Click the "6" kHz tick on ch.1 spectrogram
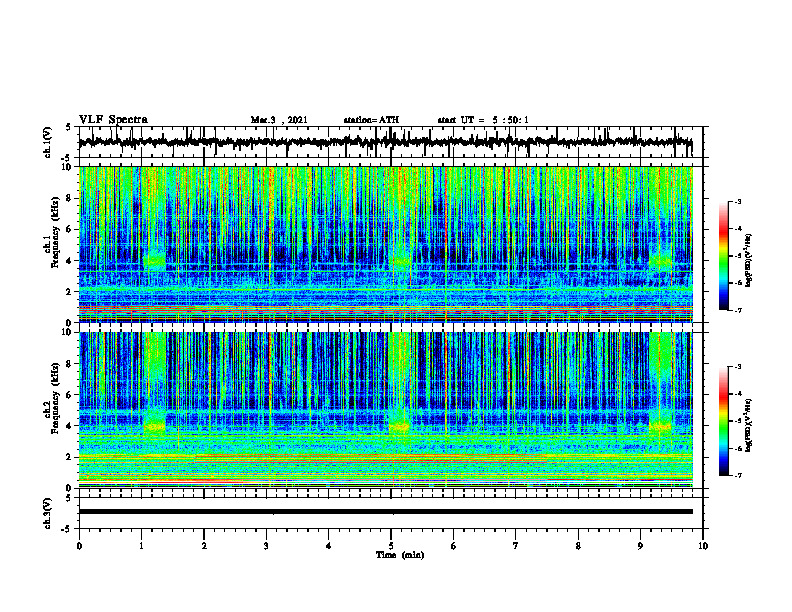Screen dimensions: 792x612 point(69,230)
